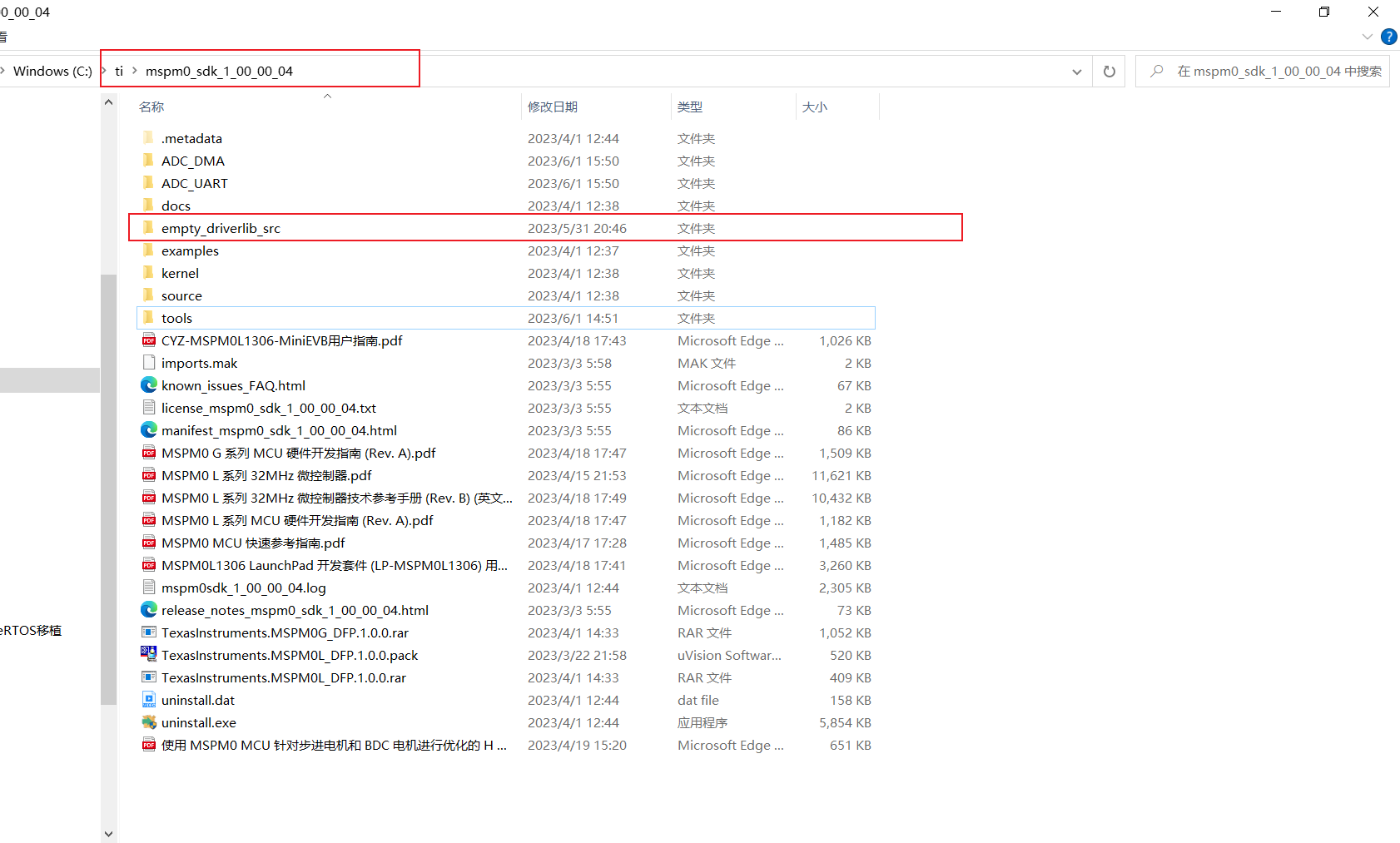Image resolution: width=1400 pixels, height=843 pixels.
Task: Click text file icon of license_mspm0_sdk_1_00_00_04.txt
Action: coord(149,407)
